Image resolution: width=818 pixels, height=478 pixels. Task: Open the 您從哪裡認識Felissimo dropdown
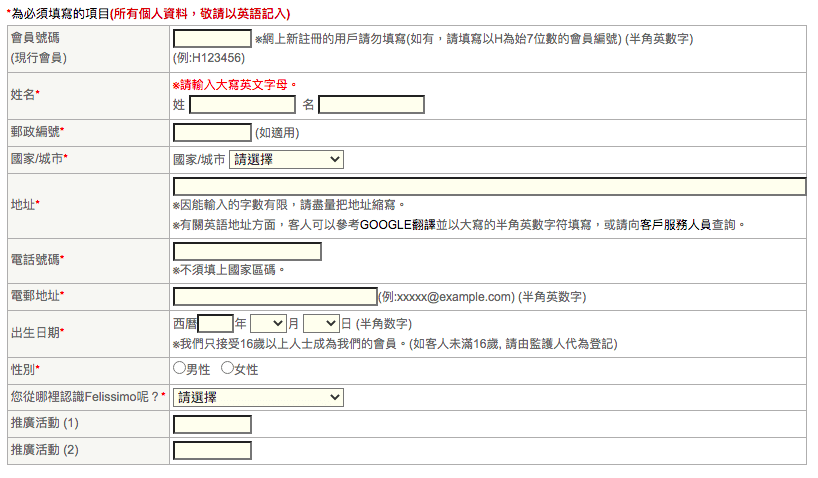259,397
